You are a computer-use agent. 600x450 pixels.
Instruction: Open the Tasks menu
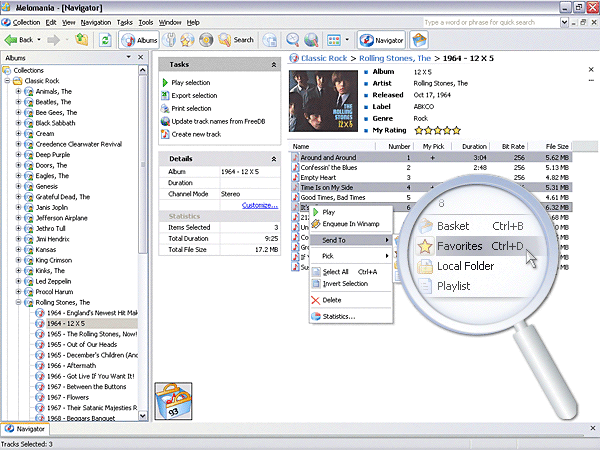point(125,23)
